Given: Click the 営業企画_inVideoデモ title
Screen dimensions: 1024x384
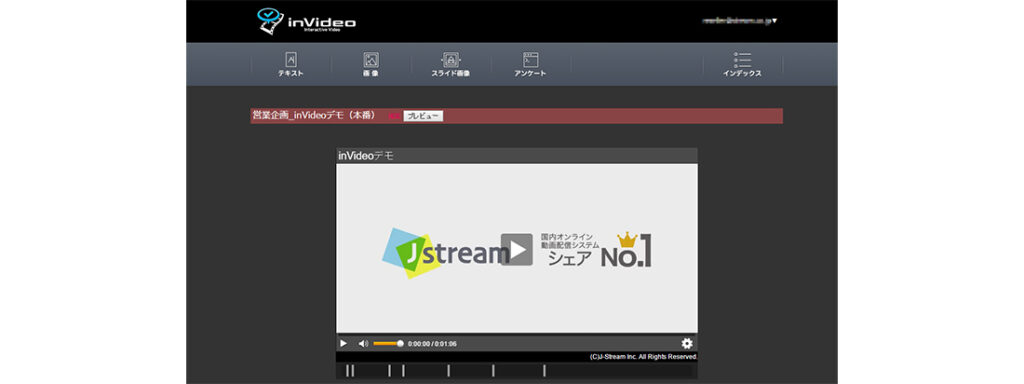Looking at the screenshot, I should [x=313, y=116].
